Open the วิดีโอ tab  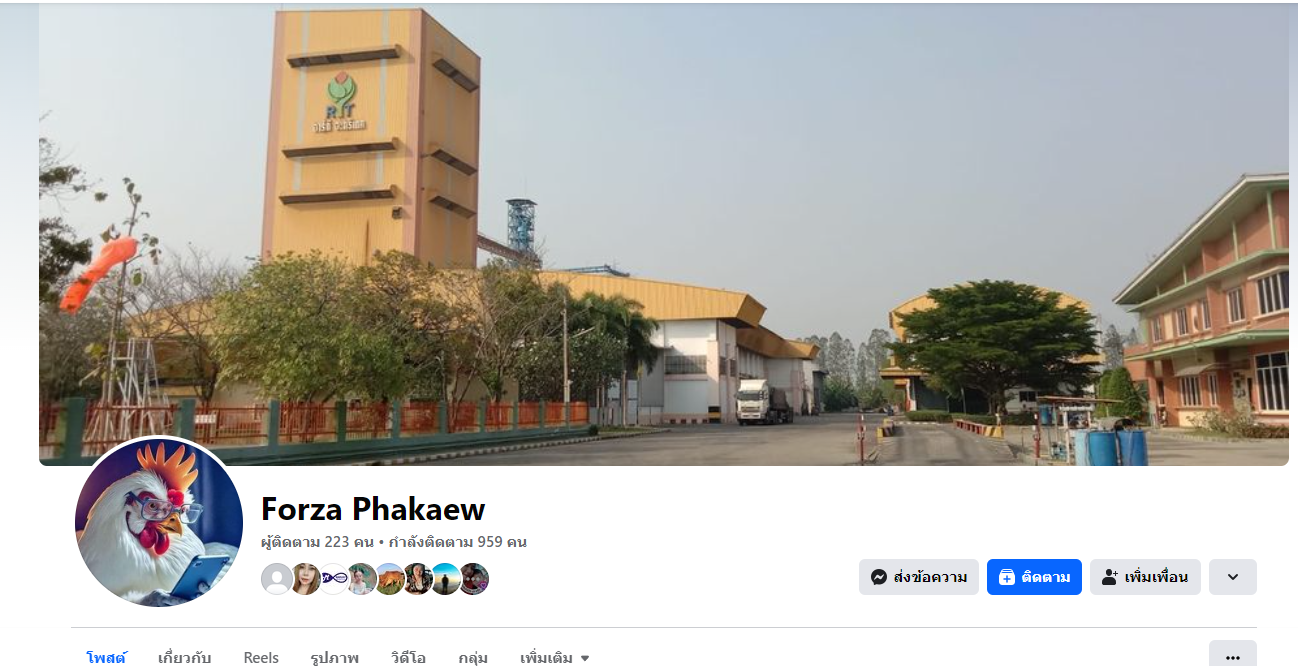408,657
